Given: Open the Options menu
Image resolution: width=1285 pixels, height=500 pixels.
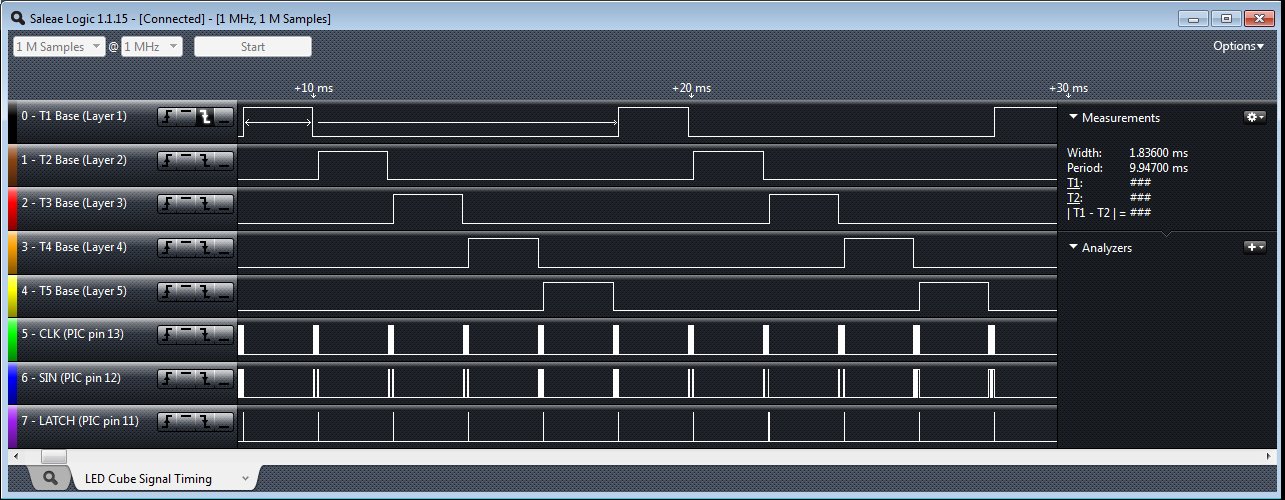Looking at the screenshot, I should [x=1238, y=46].
